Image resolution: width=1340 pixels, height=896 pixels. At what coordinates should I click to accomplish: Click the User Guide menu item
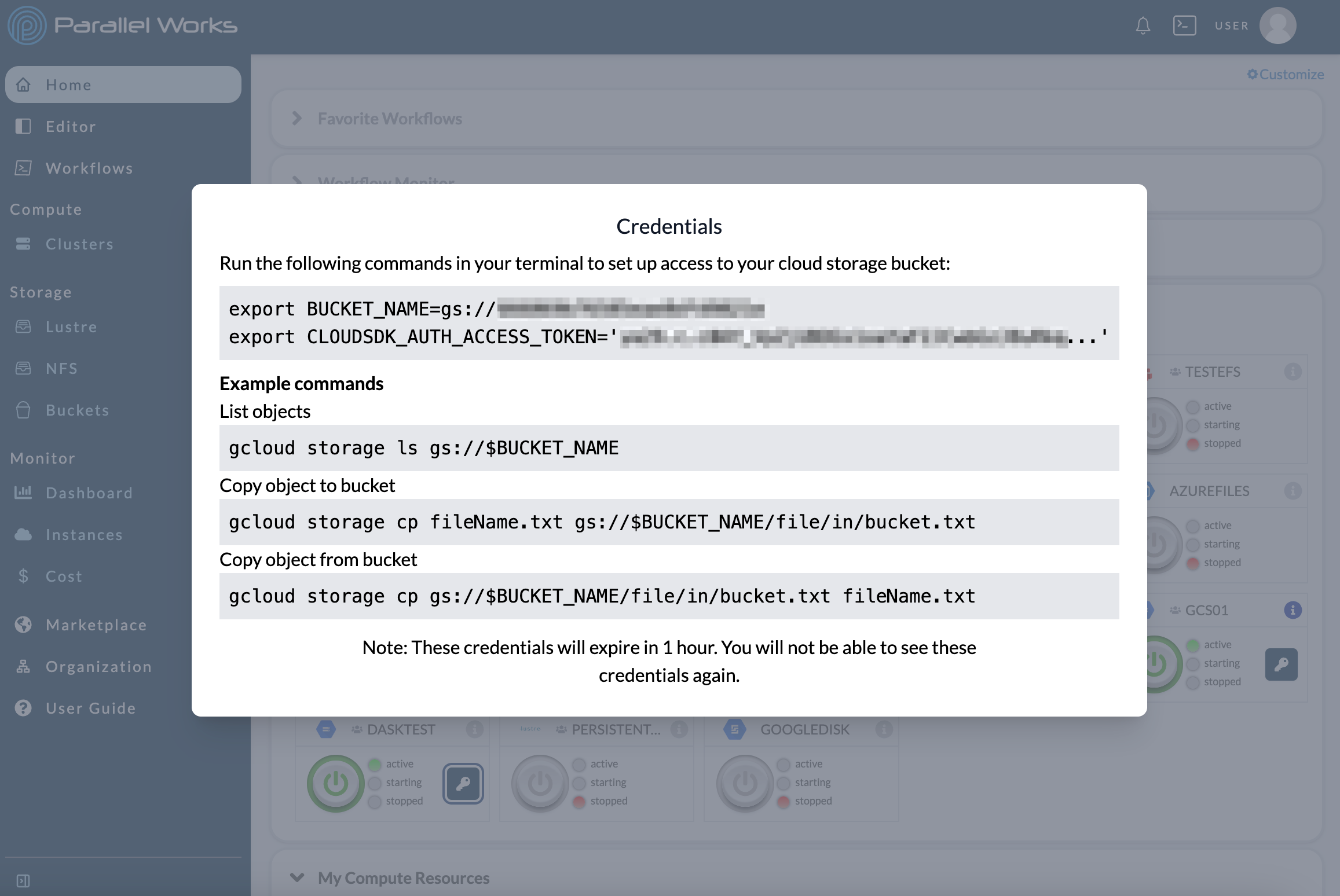[91, 707]
